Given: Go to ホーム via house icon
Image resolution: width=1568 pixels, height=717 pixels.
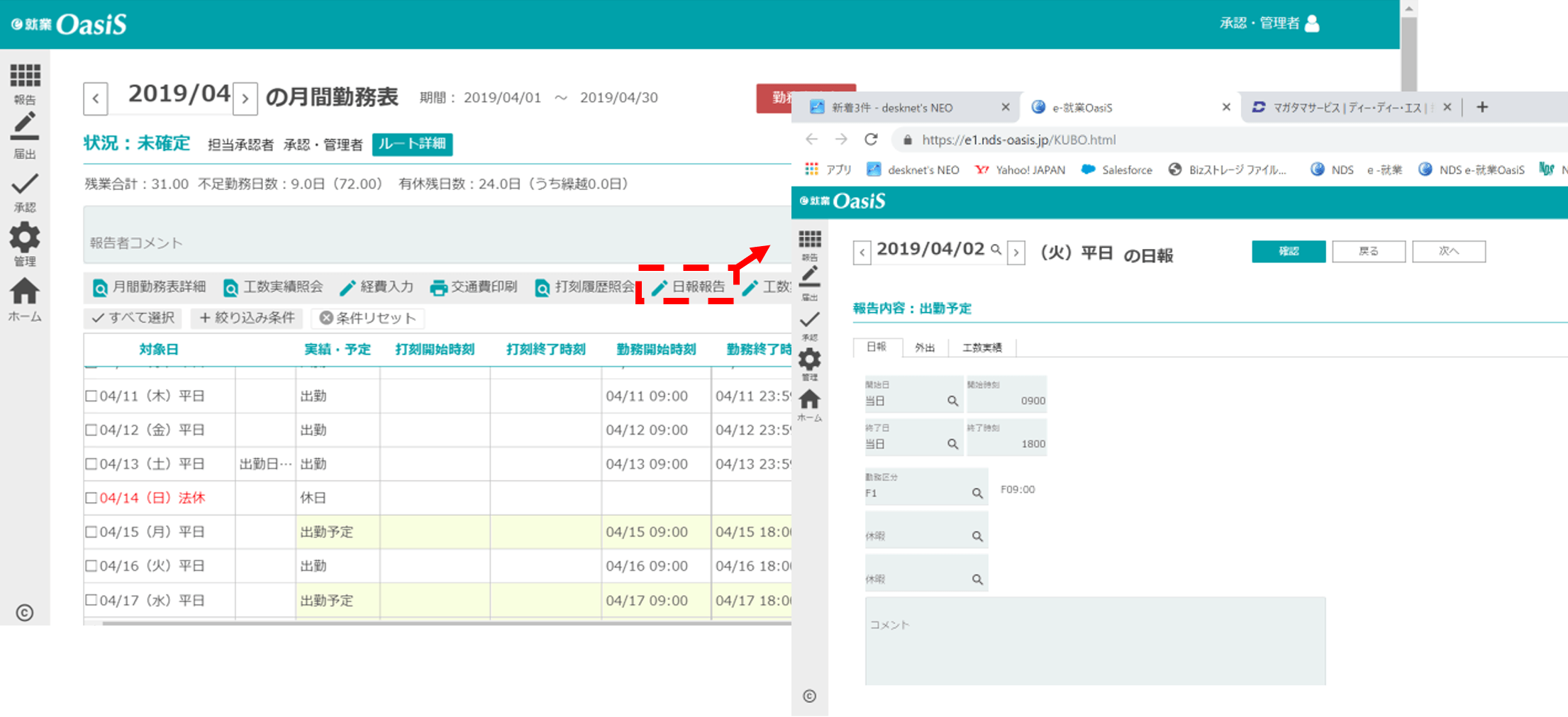Looking at the screenshot, I should point(25,291).
